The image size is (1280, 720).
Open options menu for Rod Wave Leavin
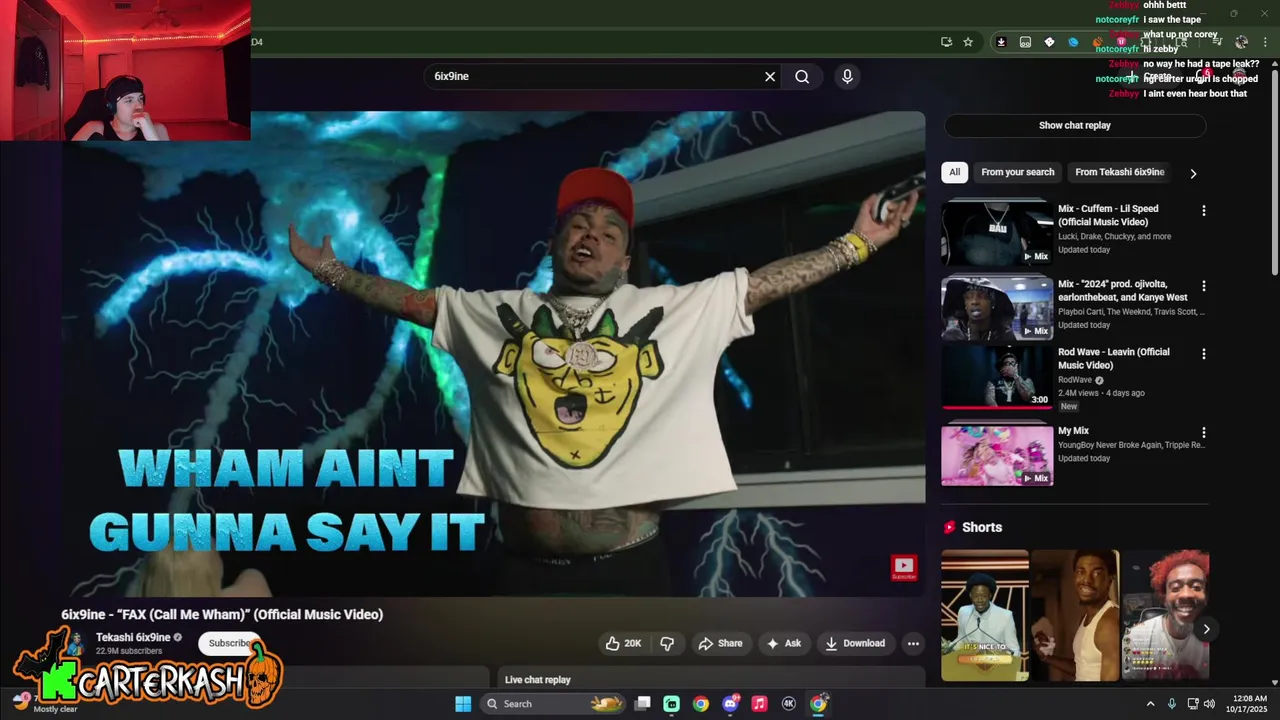click(x=1204, y=354)
